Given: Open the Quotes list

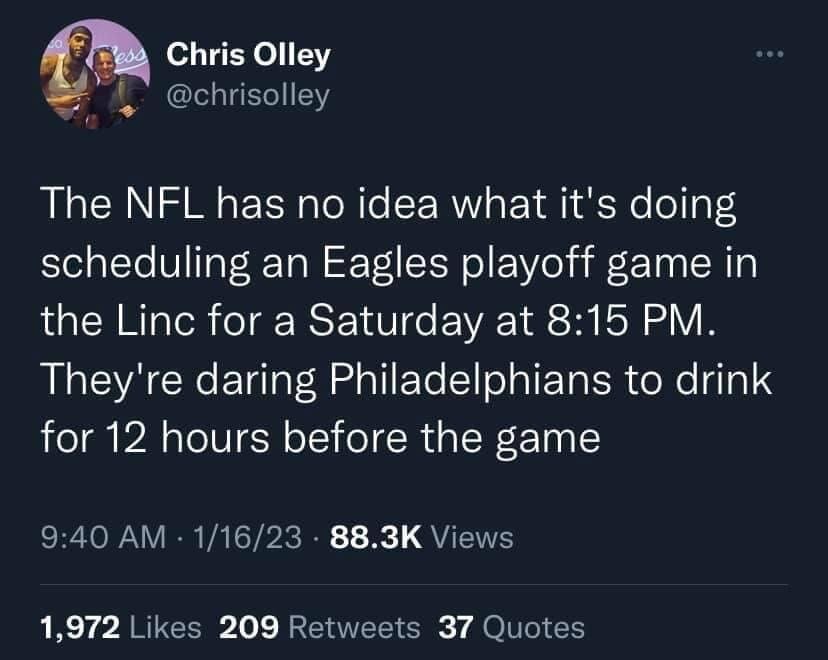Looking at the screenshot, I should [x=532, y=627].
